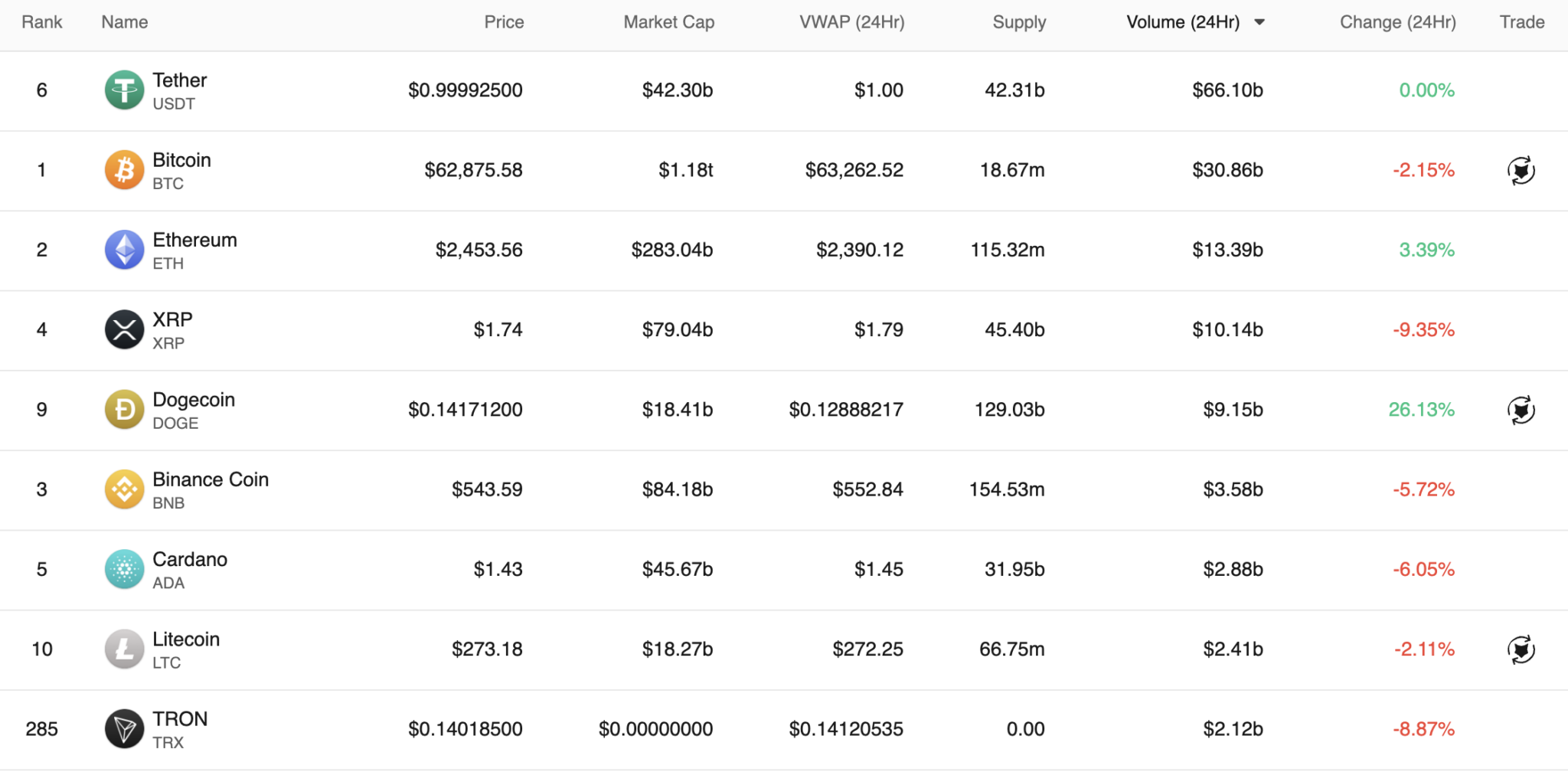Open the Litecoin name link
The height and width of the screenshot is (772, 1568).
(x=186, y=640)
